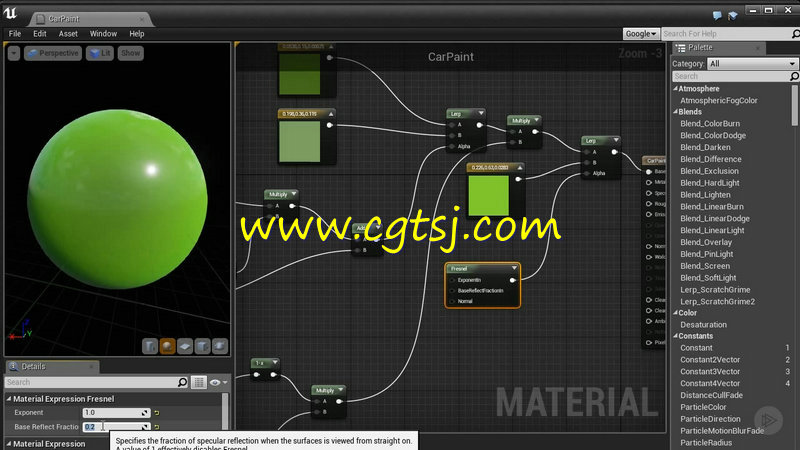The width and height of the screenshot is (800, 450).
Task: Collapse the Color palette group
Action: tap(676, 313)
